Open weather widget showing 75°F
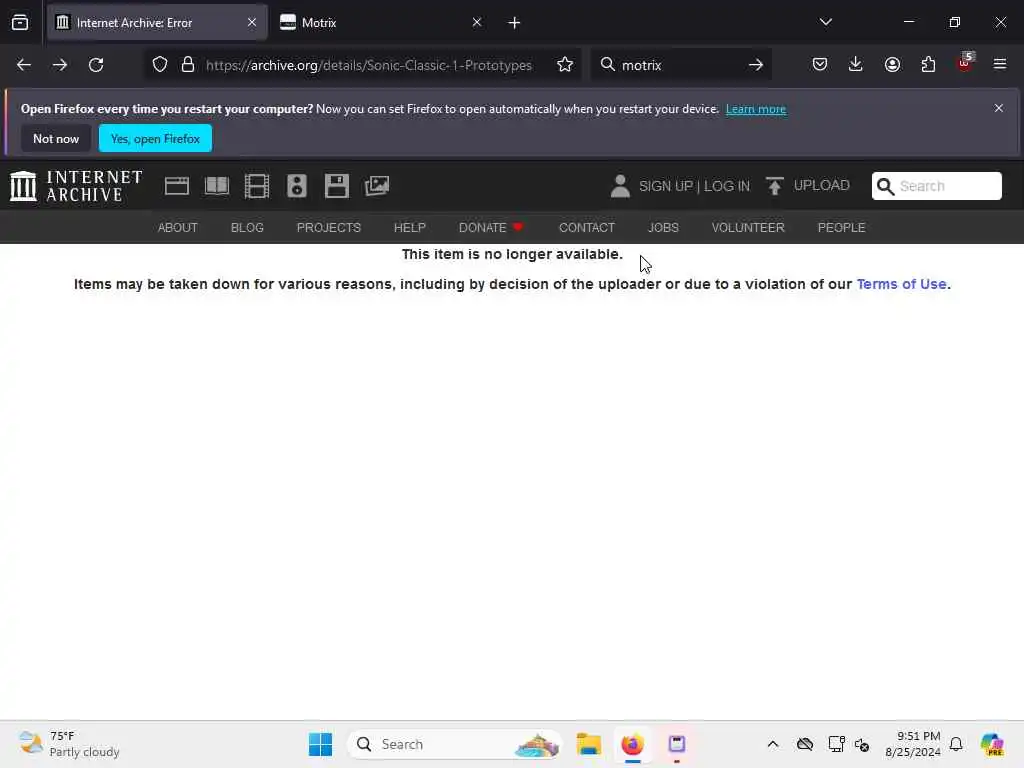 click(x=69, y=744)
